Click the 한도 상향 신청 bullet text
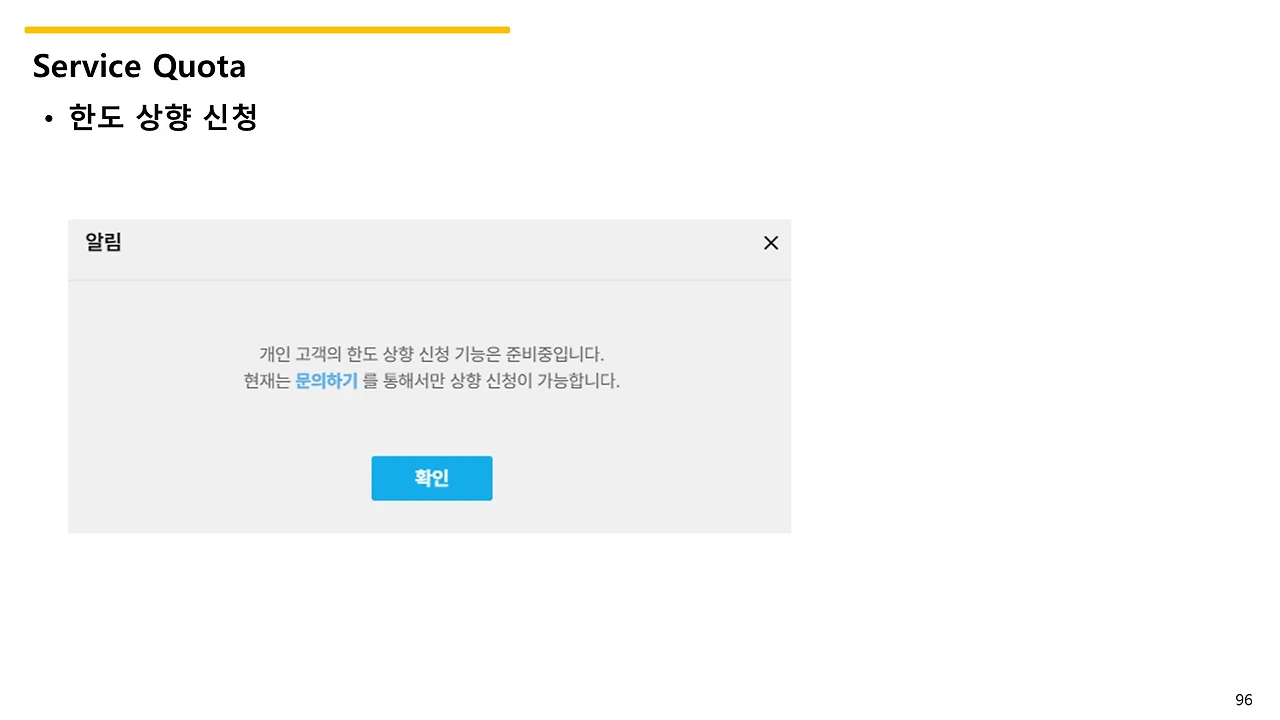The width and height of the screenshot is (1280, 720). [163, 118]
